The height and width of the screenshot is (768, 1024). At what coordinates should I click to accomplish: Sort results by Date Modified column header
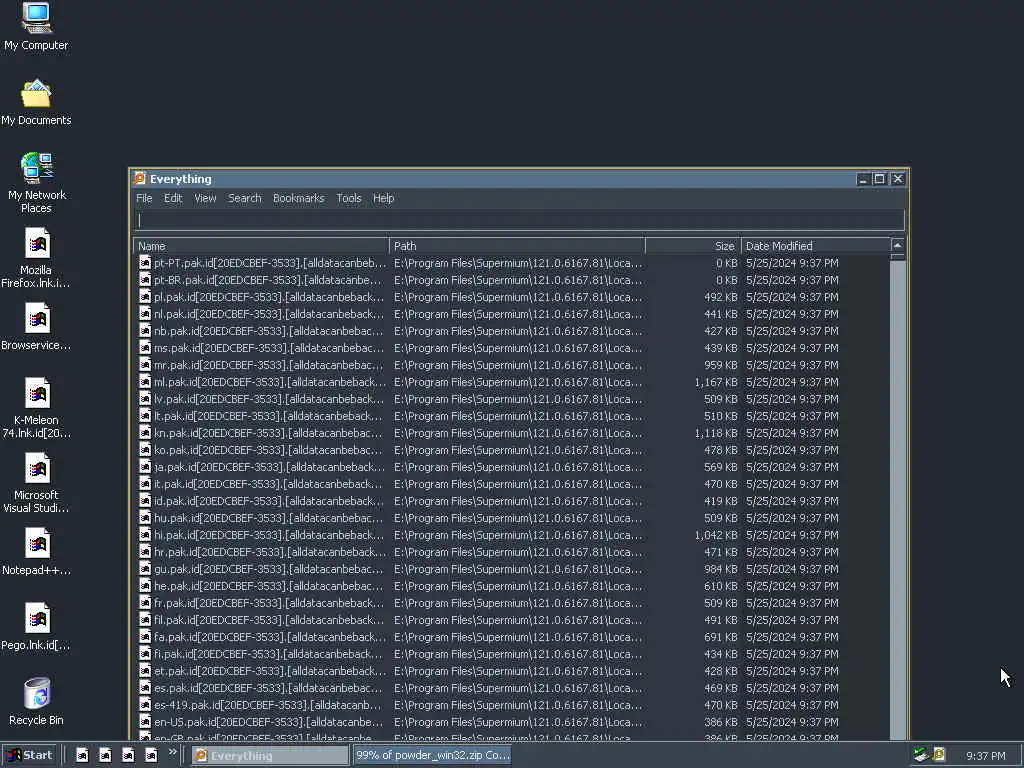pos(816,246)
